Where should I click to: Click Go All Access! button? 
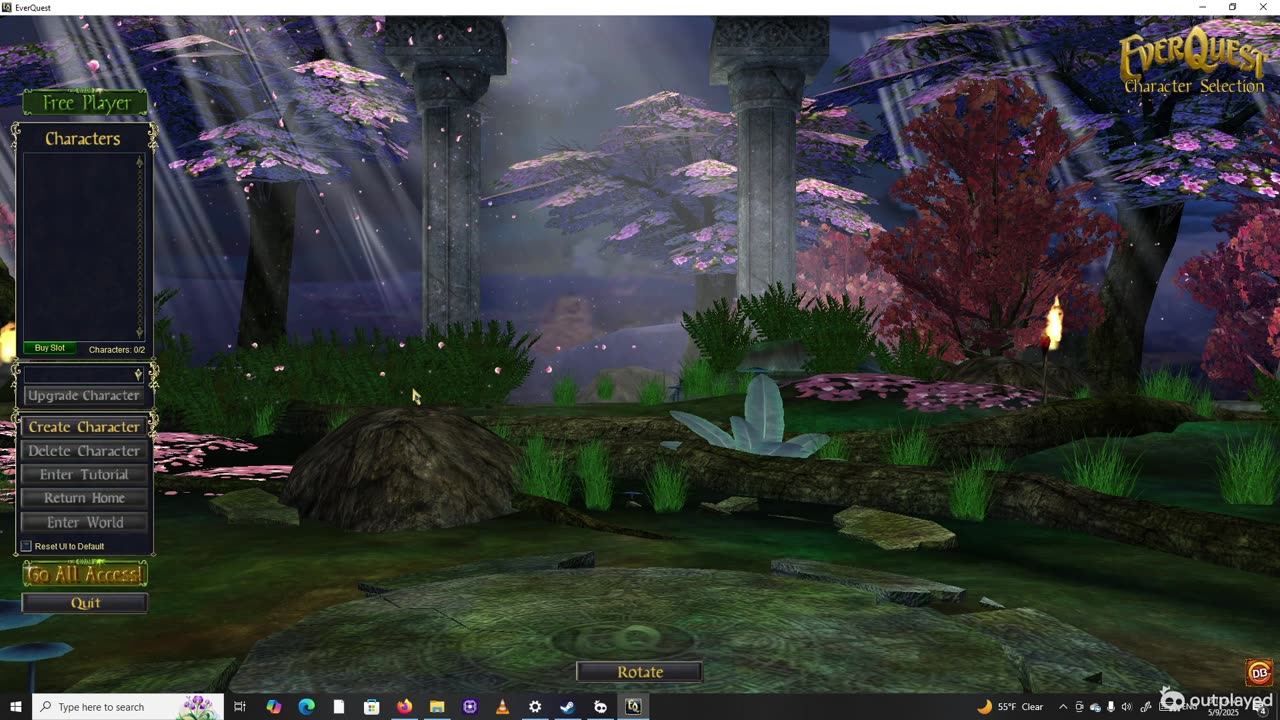(x=85, y=574)
